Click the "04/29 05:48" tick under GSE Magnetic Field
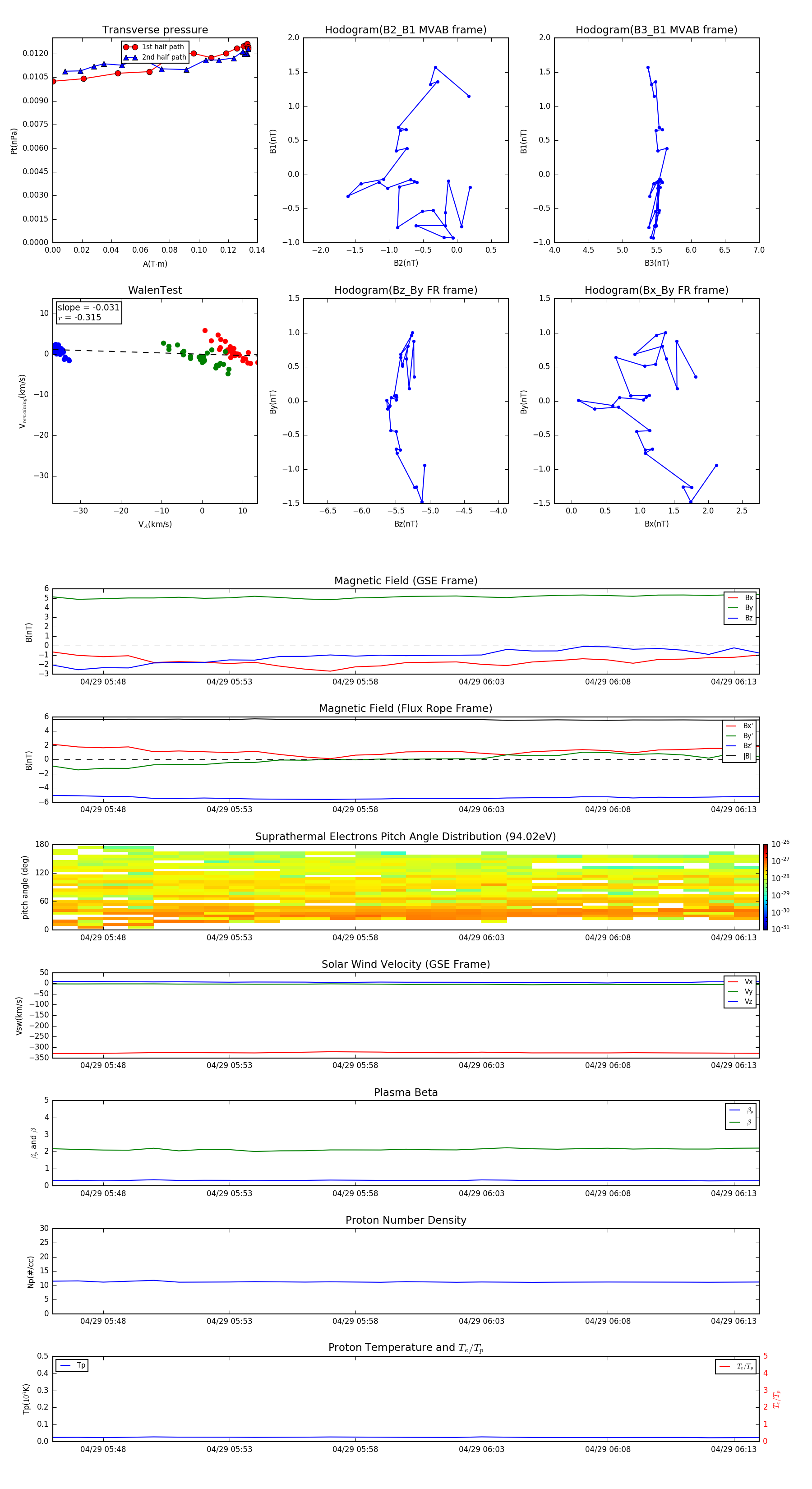 click(x=103, y=682)
